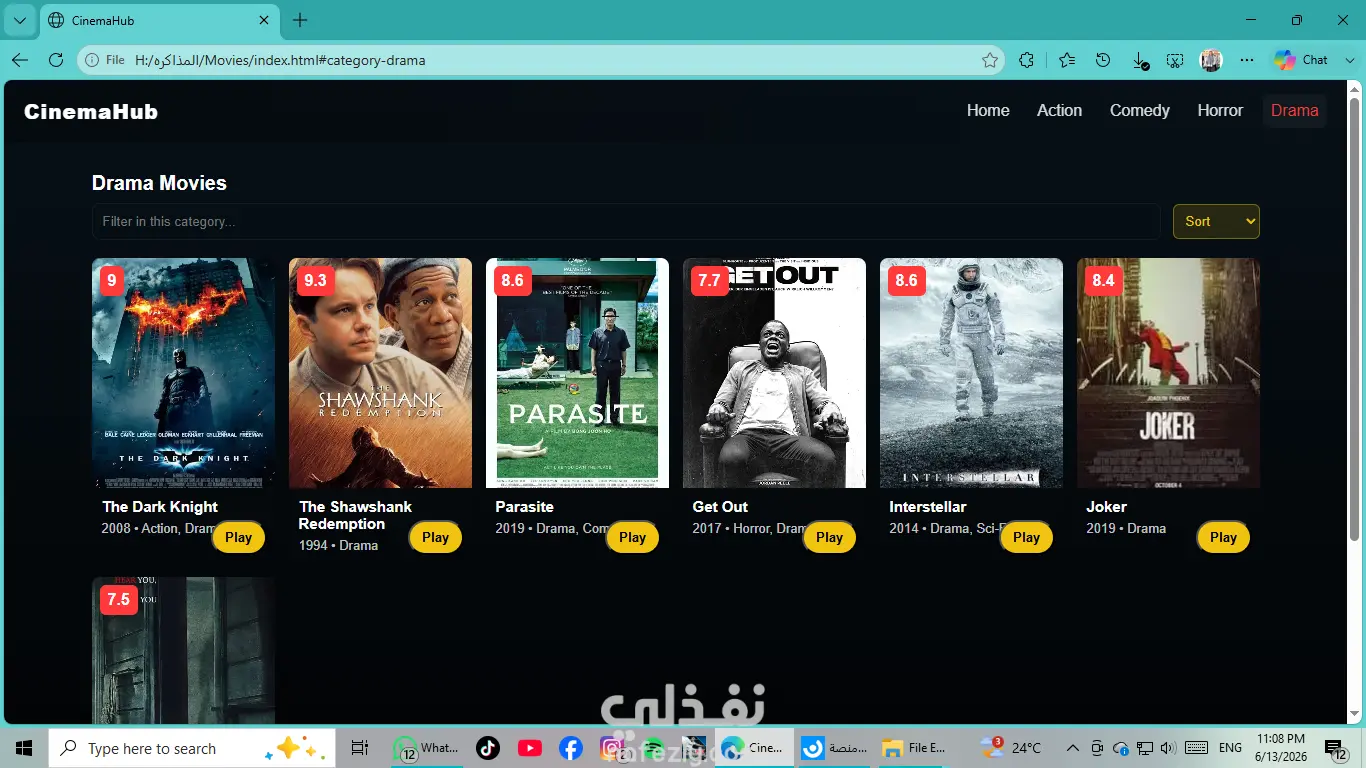Refresh the CinemaHub page
Image resolution: width=1366 pixels, height=768 pixels.
(x=56, y=60)
